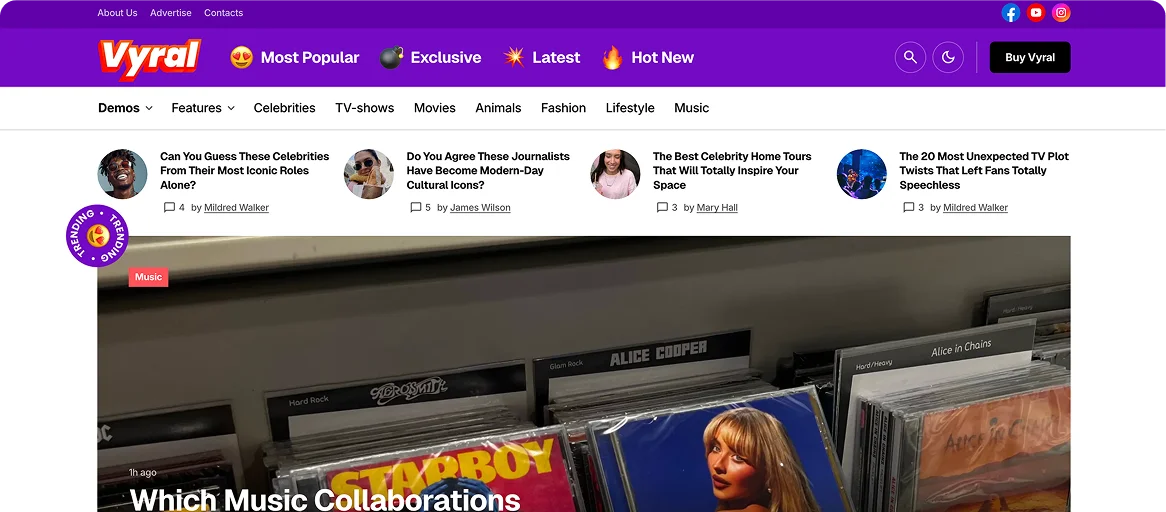Click the search magnifier icon

click(x=910, y=57)
